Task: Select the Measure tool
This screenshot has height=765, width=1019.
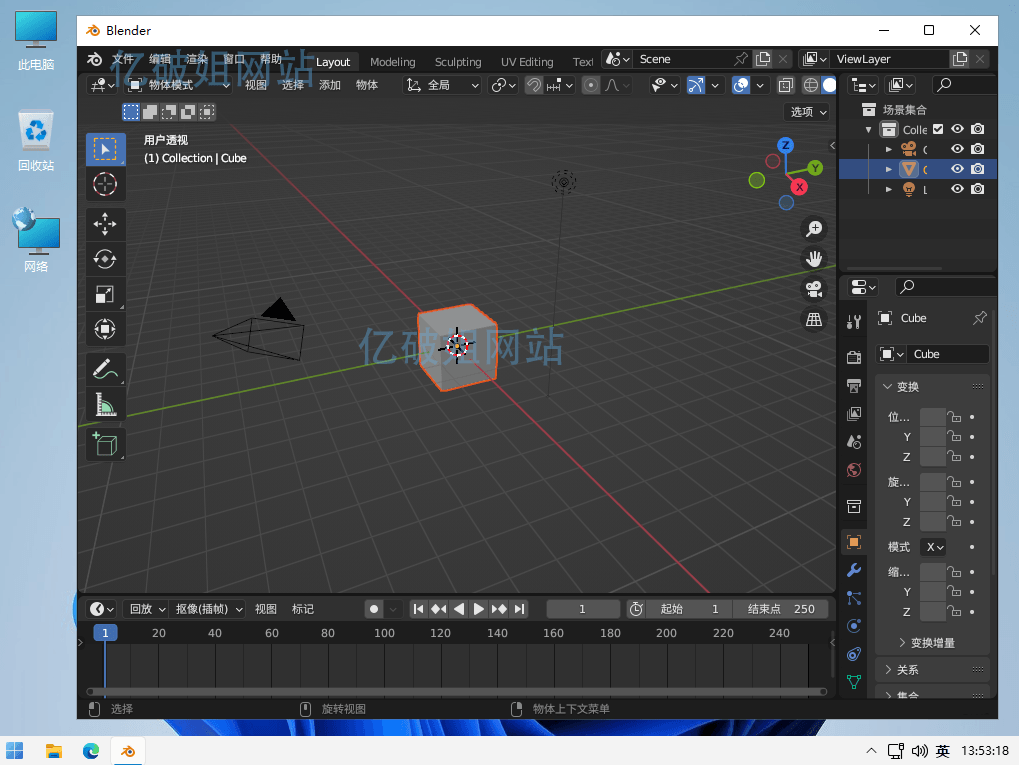Action: 105,404
